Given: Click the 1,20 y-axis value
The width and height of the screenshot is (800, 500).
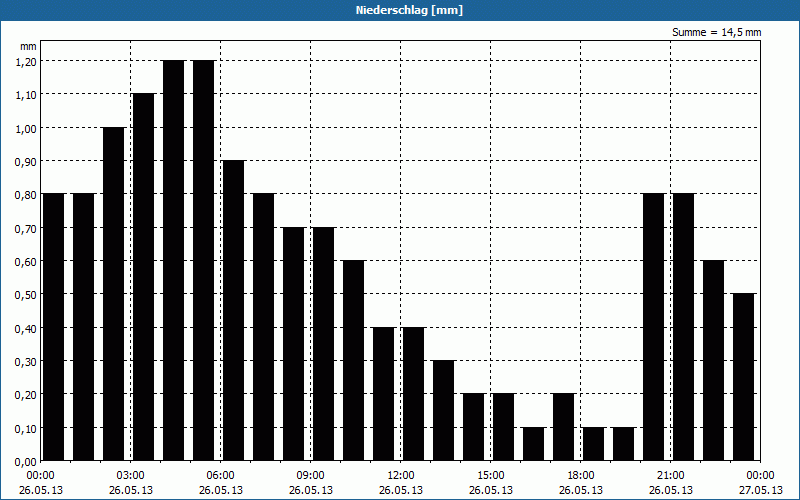Looking at the screenshot, I should pyautogui.click(x=26, y=61).
